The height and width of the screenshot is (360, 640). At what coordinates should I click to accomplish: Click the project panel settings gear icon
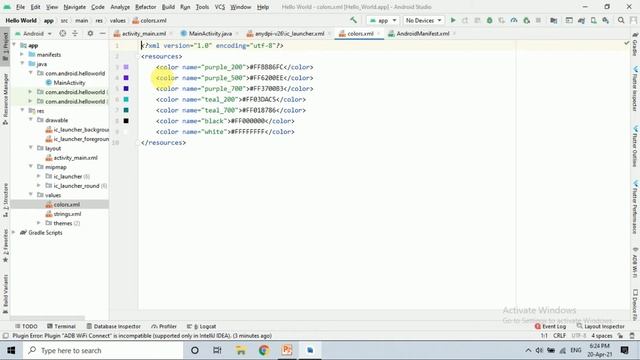90,33
